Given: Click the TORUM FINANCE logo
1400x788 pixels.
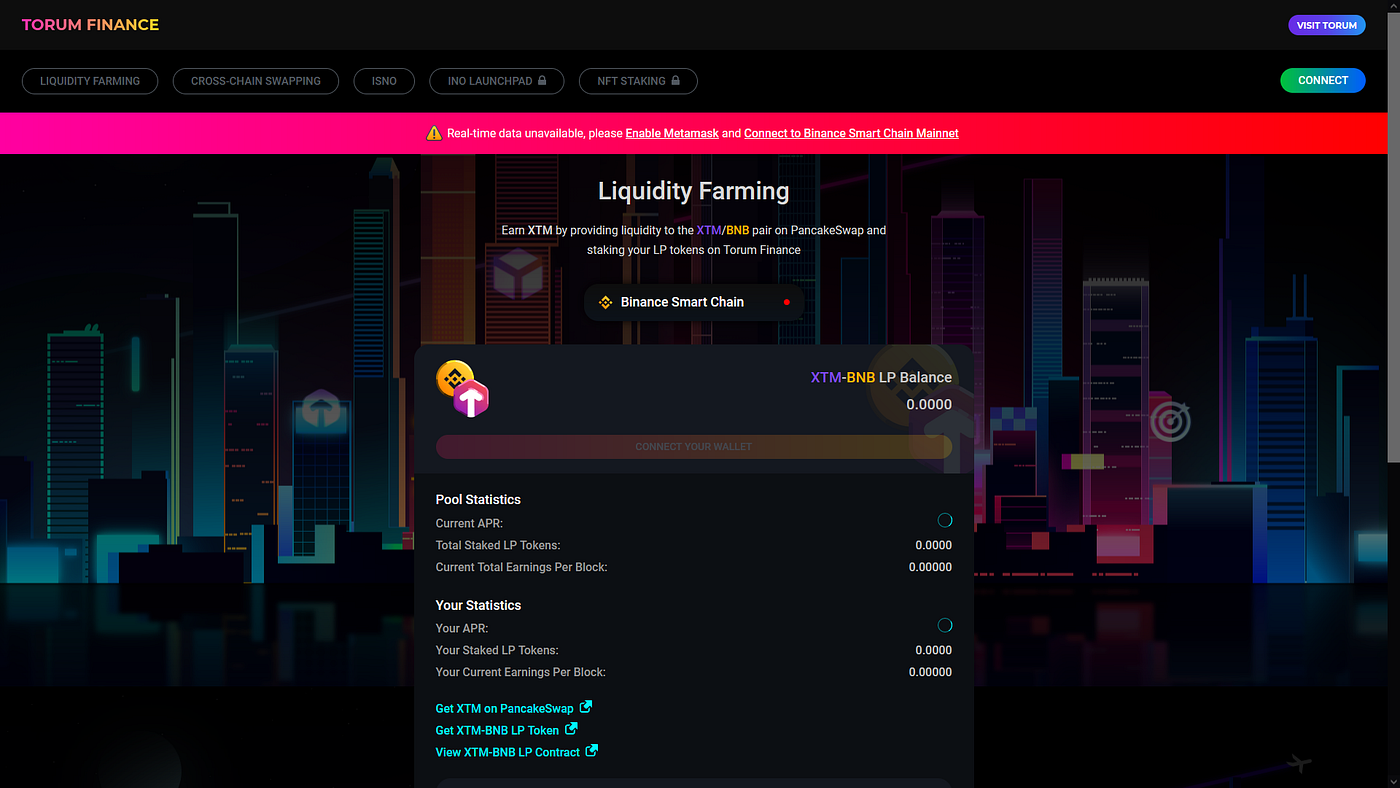Looking at the screenshot, I should 89,24.
